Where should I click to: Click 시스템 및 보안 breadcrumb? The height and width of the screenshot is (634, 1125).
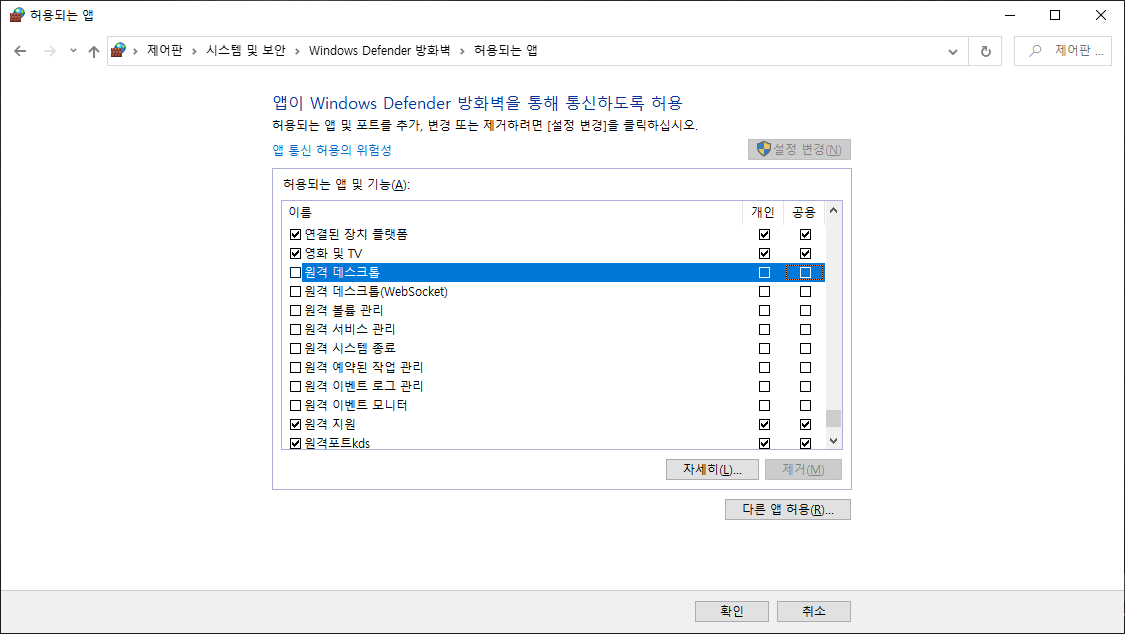(x=246, y=50)
